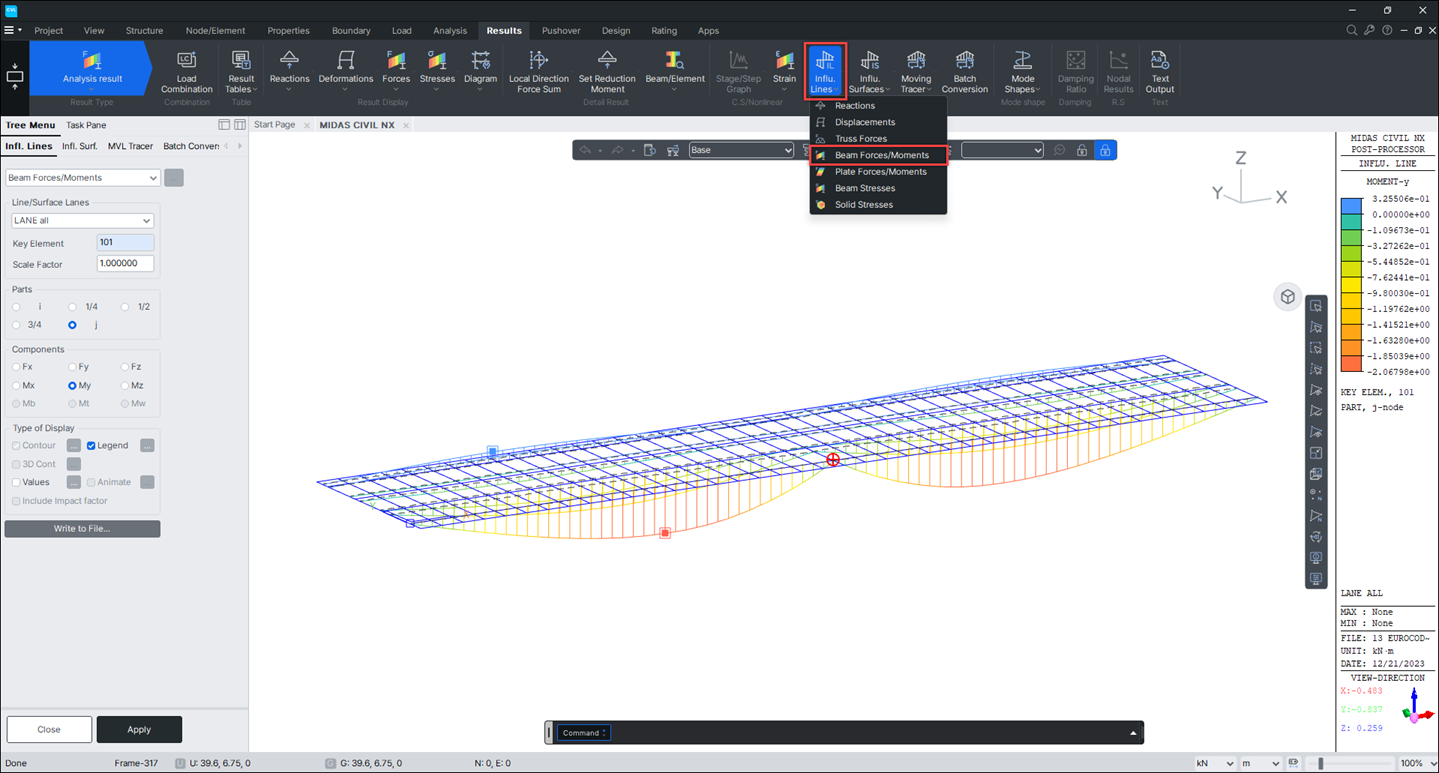Click the blue legend swatch at 3.25506e-01
Image resolution: width=1439 pixels, height=773 pixels.
(1349, 207)
